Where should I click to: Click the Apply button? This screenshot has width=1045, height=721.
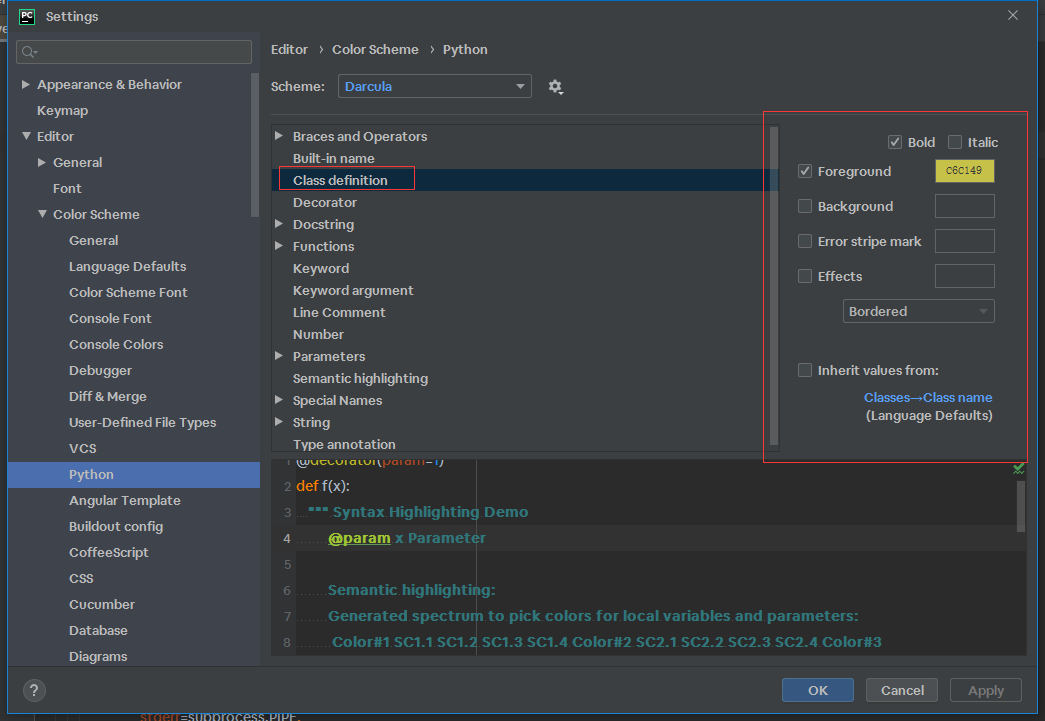click(986, 690)
